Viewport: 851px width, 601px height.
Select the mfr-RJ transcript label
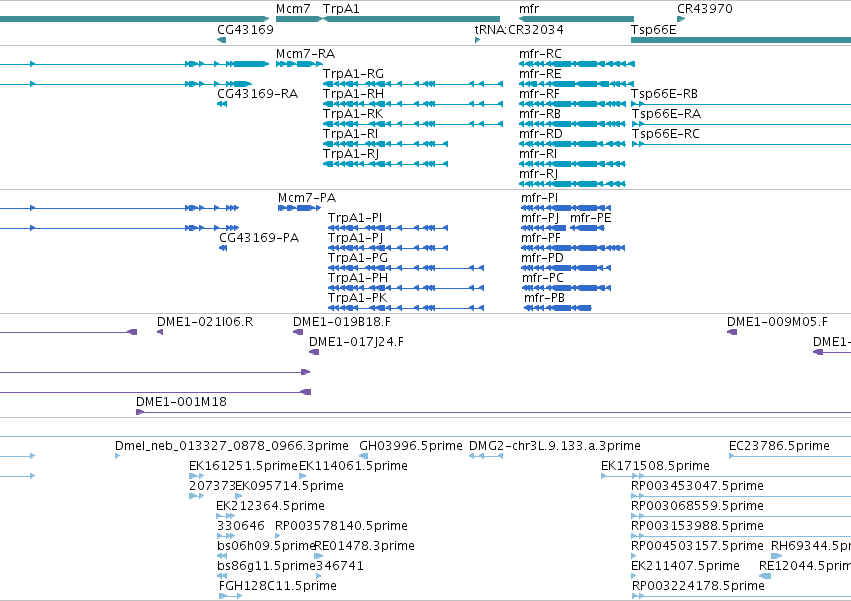538,174
